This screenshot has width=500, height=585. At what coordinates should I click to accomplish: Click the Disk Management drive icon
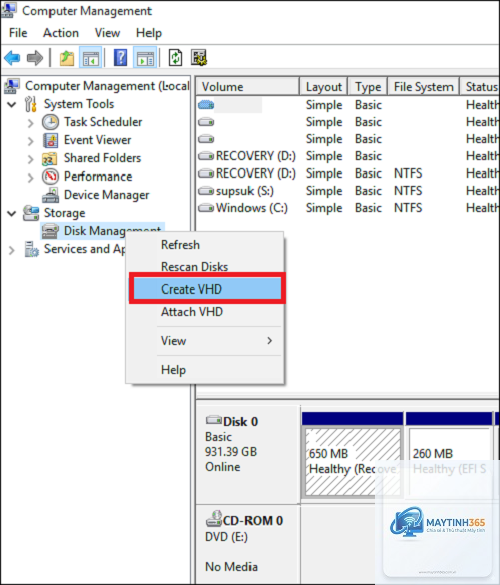[x=50, y=231]
